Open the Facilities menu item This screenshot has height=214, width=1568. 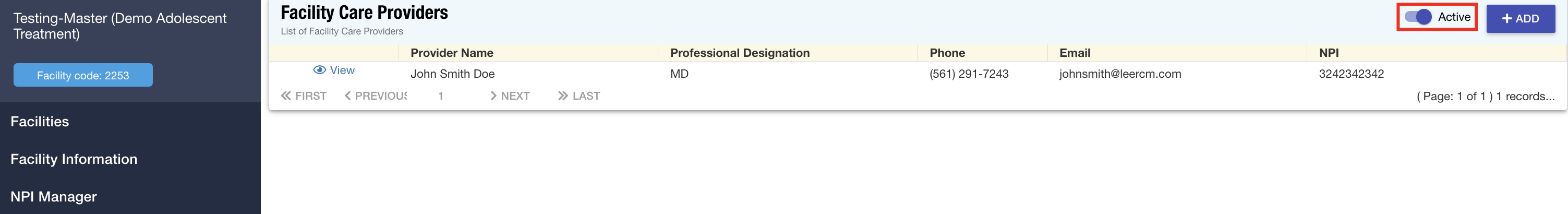(x=40, y=121)
